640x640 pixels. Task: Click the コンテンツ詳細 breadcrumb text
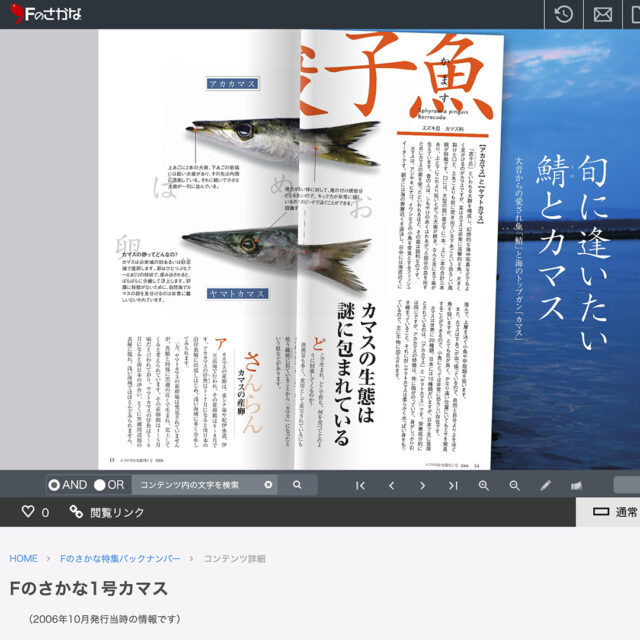click(235, 558)
